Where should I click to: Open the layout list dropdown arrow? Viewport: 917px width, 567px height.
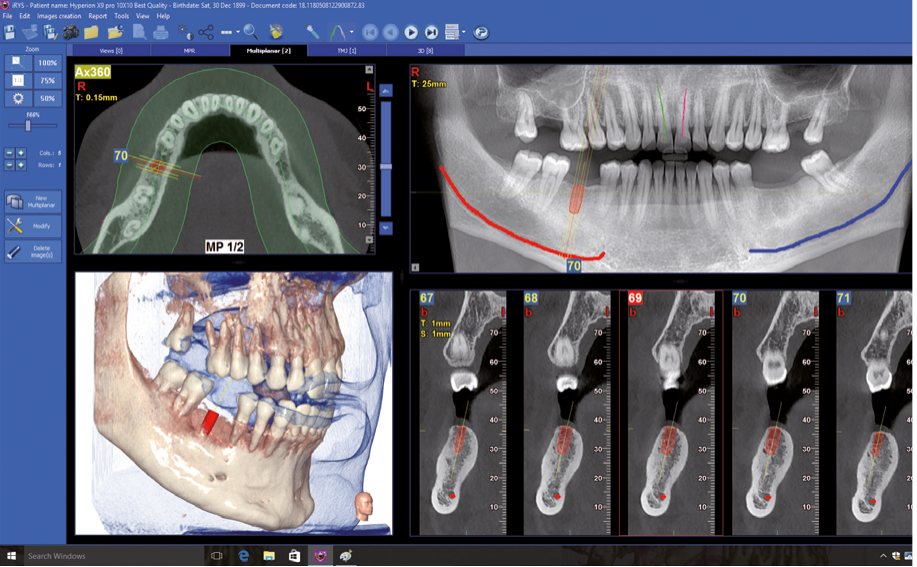(x=463, y=32)
